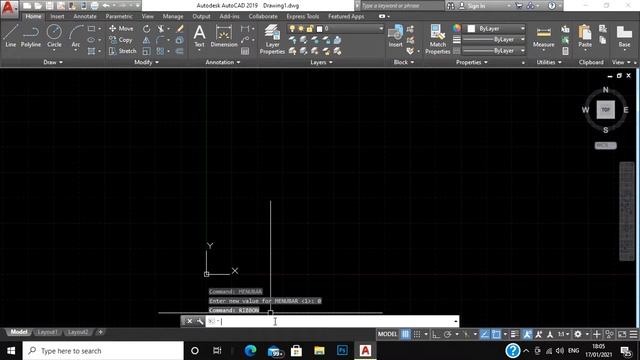The image size is (640, 360).
Task: Switch to the Parametric tab
Action: coord(119,16)
